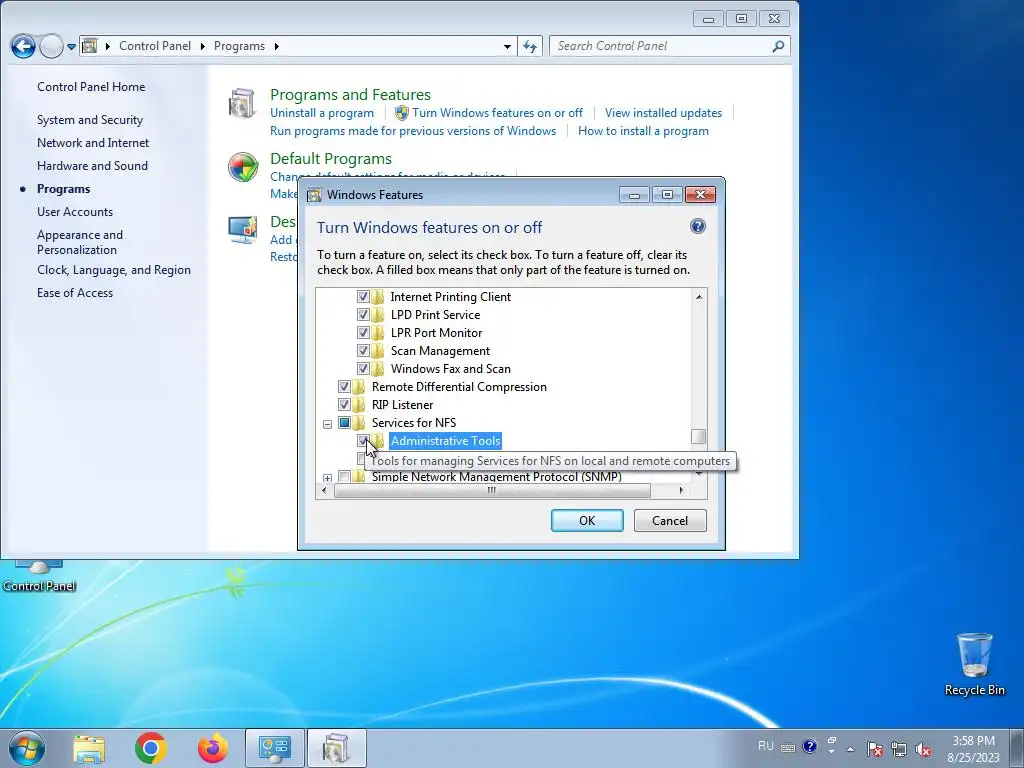
Task: Open the address bar history dropdown
Action: (x=507, y=46)
